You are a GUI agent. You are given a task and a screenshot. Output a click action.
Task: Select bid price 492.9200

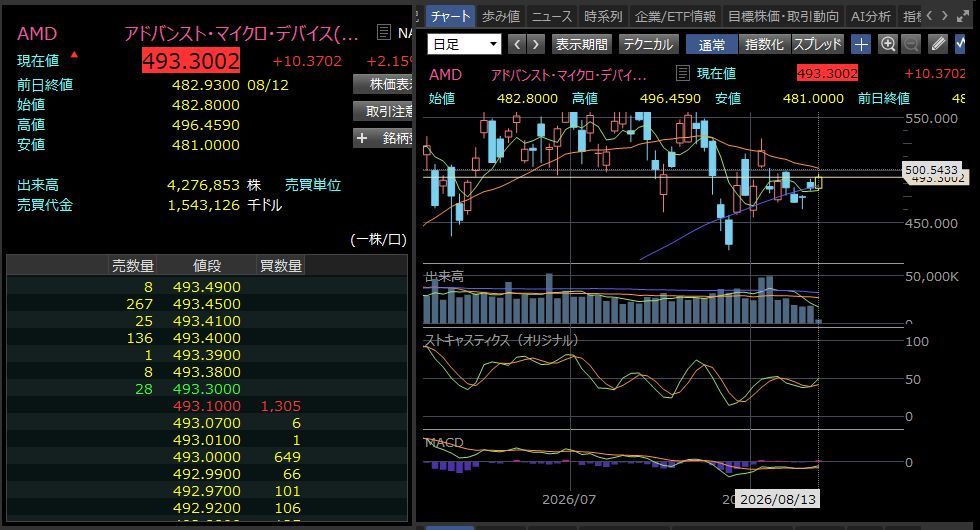click(x=206, y=508)
